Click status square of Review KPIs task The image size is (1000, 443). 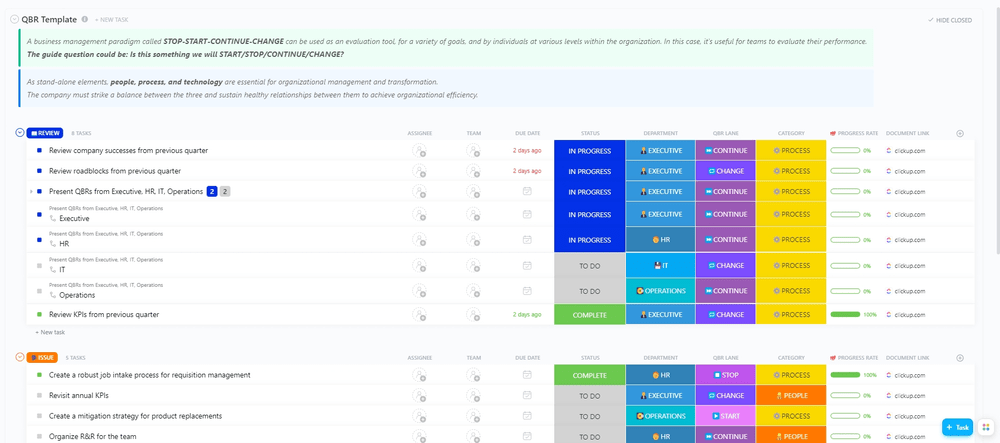(39, 314)
